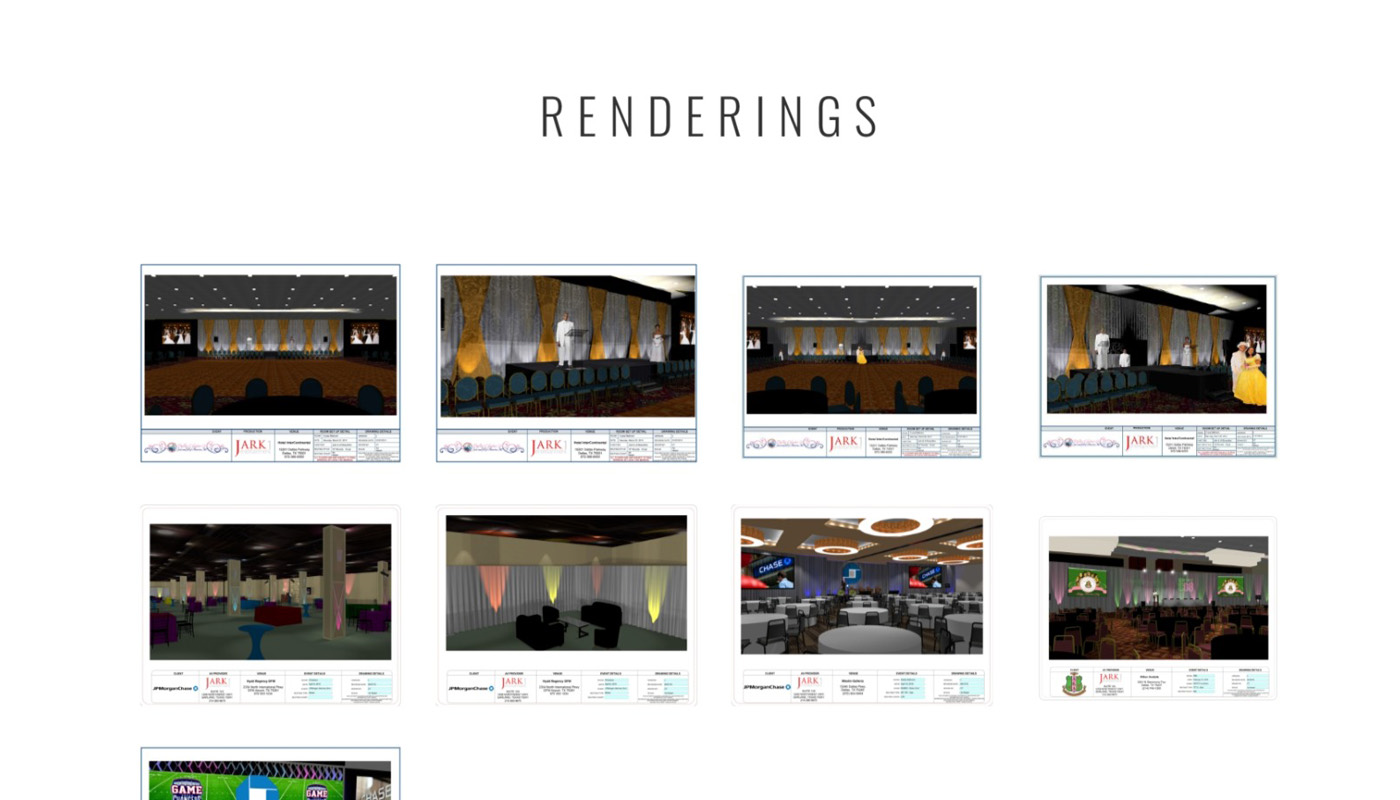Open the columned lounge rendering with purple furniture
Image resolution: width=1400 pixels, height=800 pixels.
(270, 605)
